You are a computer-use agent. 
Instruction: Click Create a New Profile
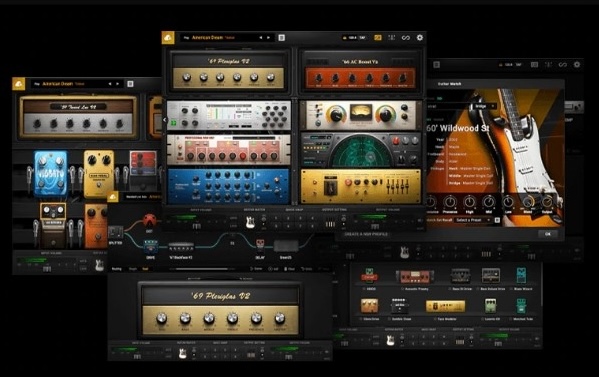(x=366, y=234)
